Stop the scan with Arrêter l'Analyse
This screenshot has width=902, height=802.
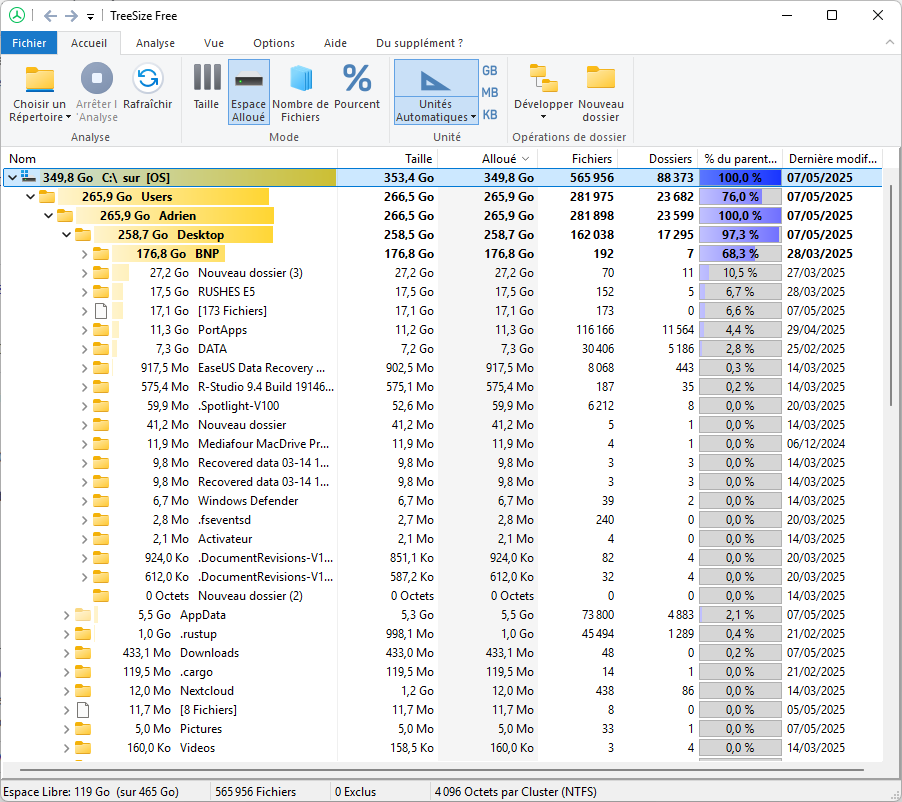97,92
